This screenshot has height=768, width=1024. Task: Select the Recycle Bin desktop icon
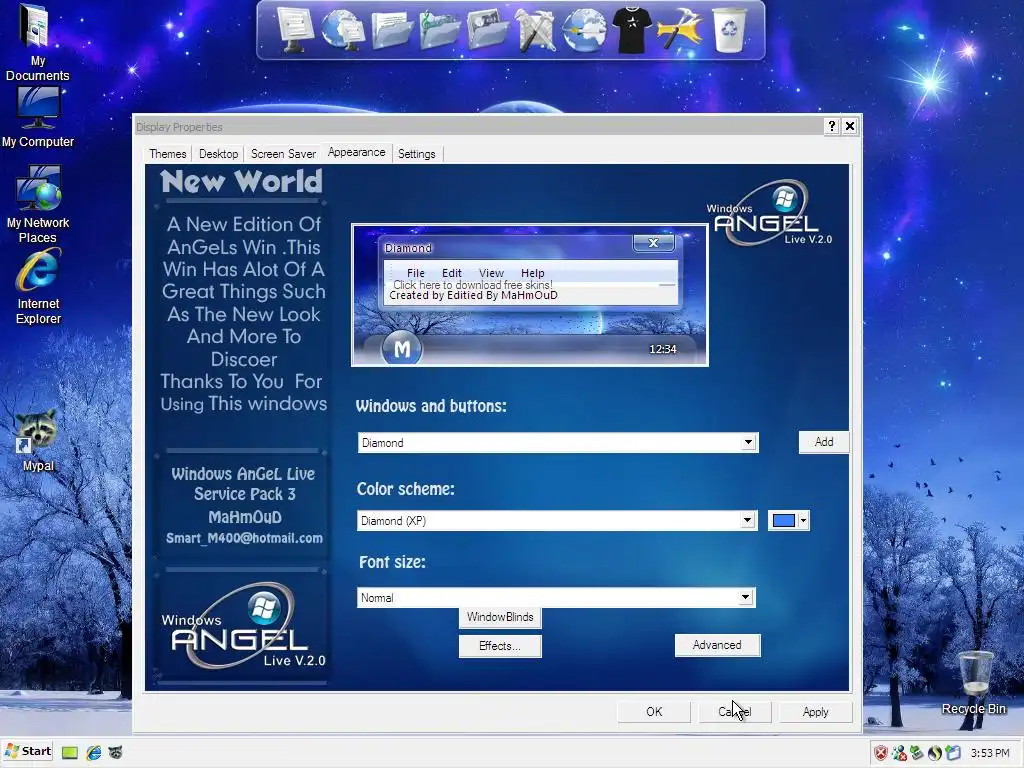tap(974, 682)
